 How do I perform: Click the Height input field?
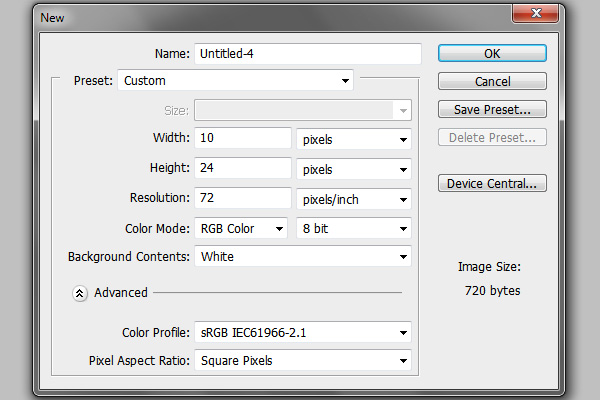tap(243, 168)
